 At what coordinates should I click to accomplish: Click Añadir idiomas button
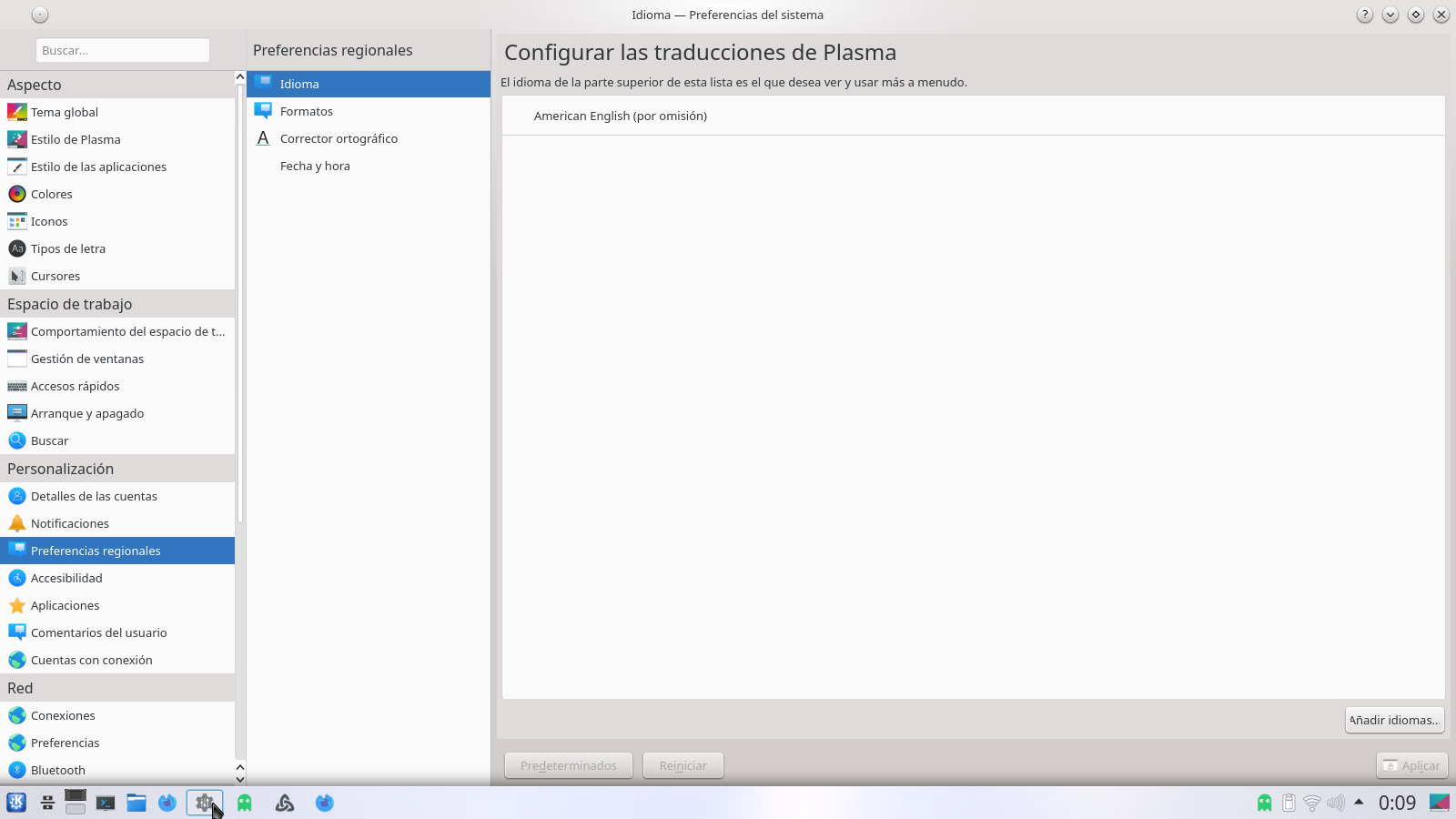point(1395,720)
